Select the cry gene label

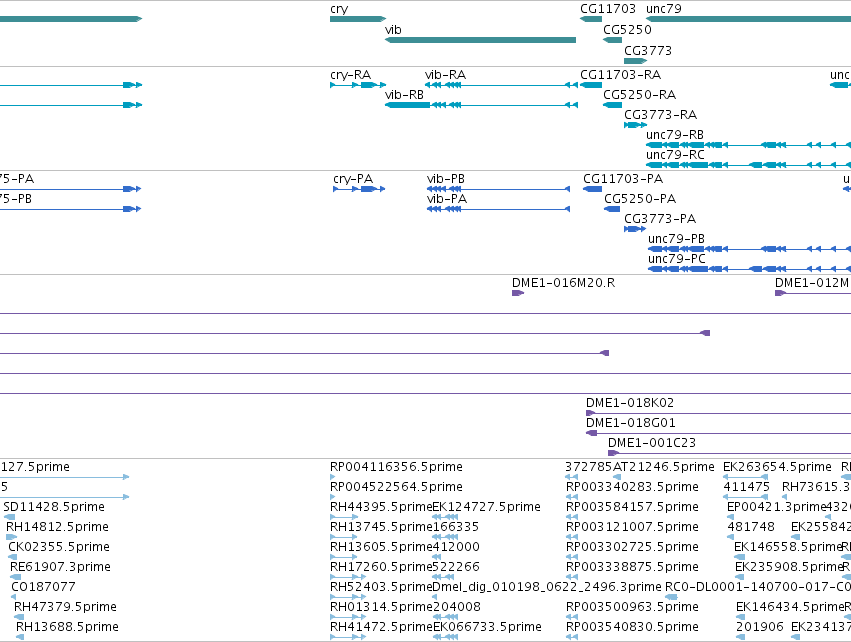click(339, 9)
